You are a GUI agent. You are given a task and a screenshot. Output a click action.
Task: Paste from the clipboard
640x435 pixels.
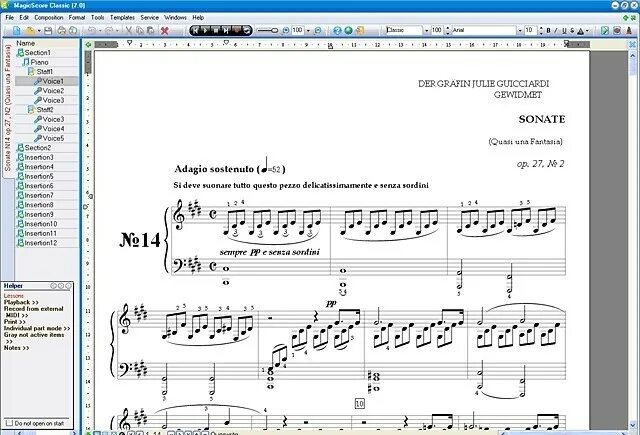150,31
